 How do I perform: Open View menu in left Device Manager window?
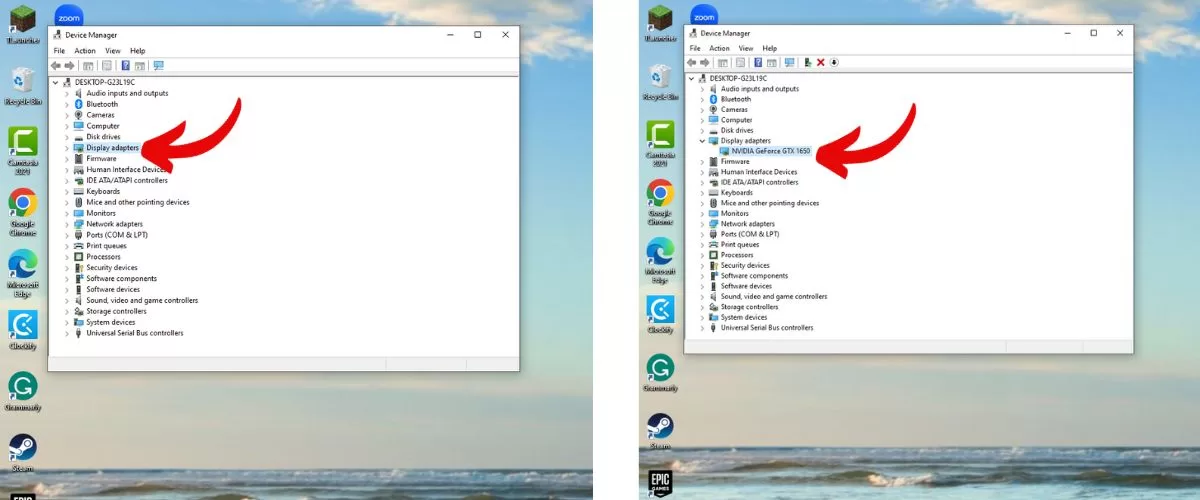point(113,50)
